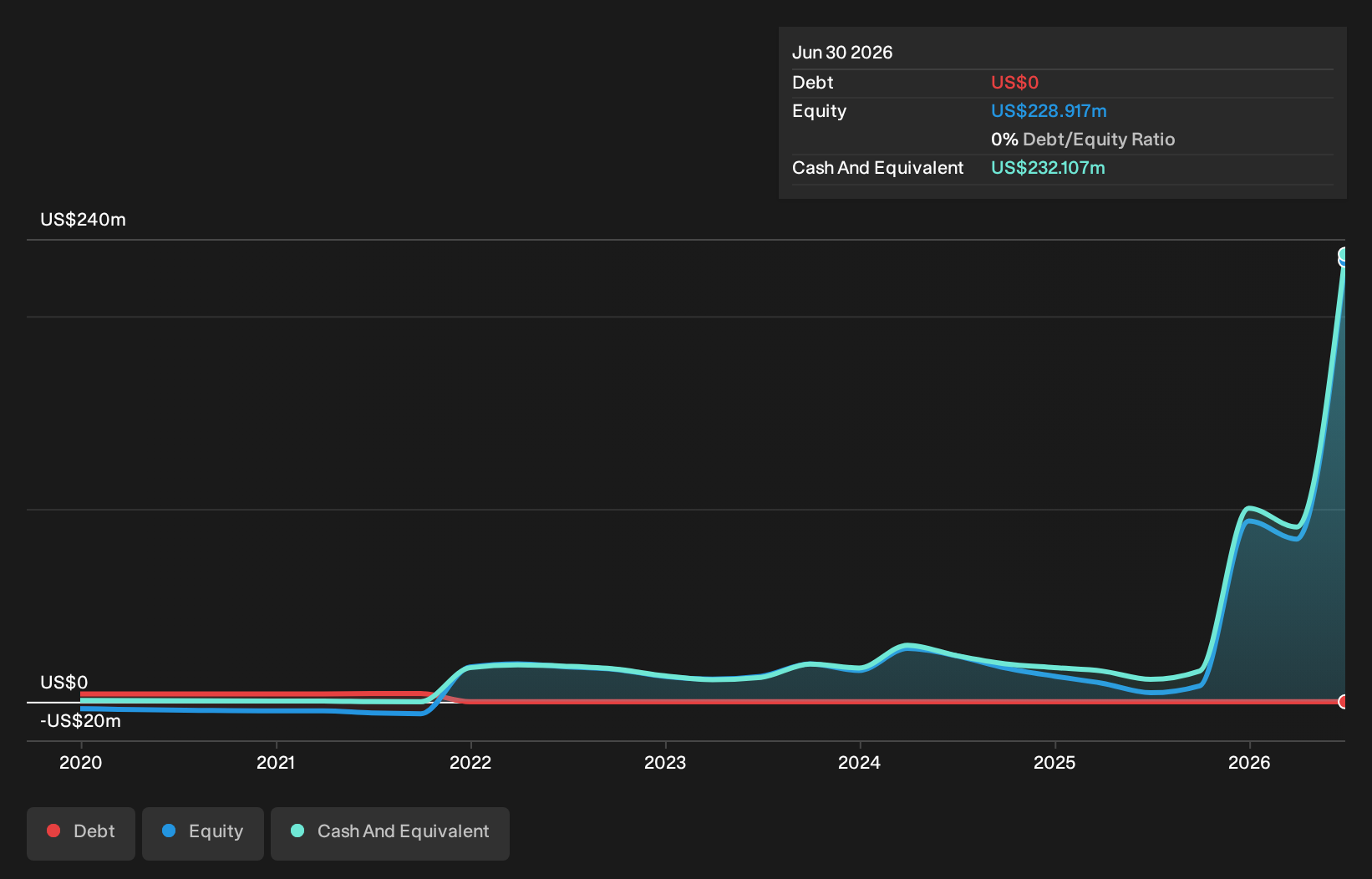Click the teal Cash And Equivalent legend dot

(297, 831)
